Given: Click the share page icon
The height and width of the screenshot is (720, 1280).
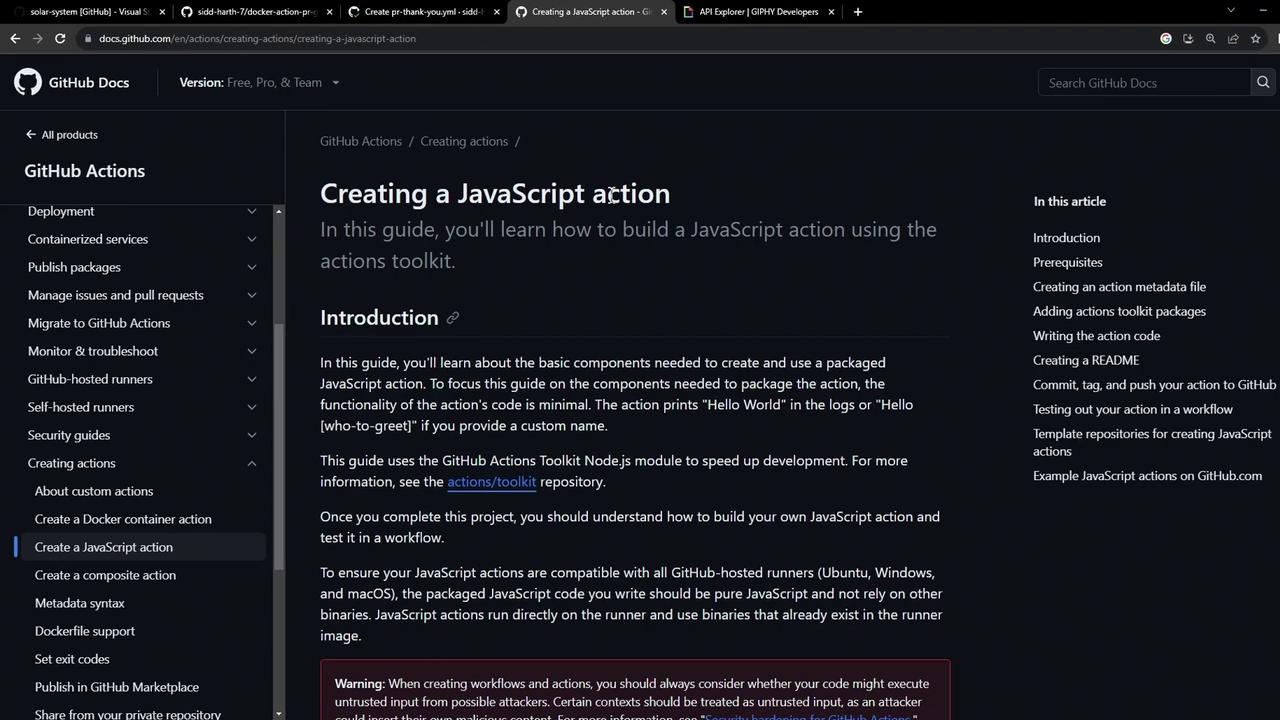Looking at the screenshot, I should (x=1233, y=38).
